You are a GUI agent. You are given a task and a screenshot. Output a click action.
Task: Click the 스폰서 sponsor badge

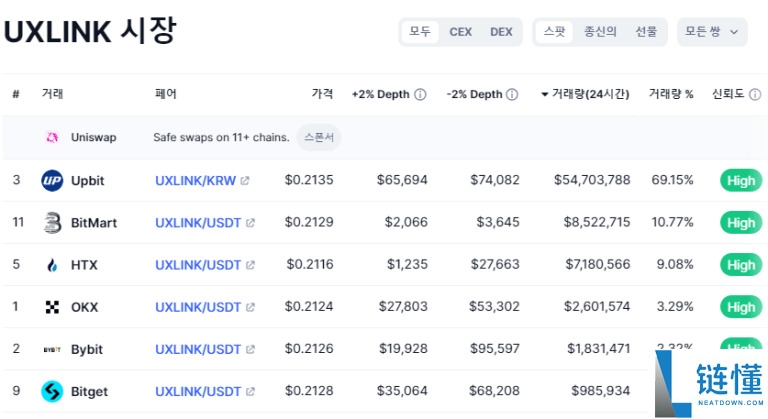coord(319,137)
